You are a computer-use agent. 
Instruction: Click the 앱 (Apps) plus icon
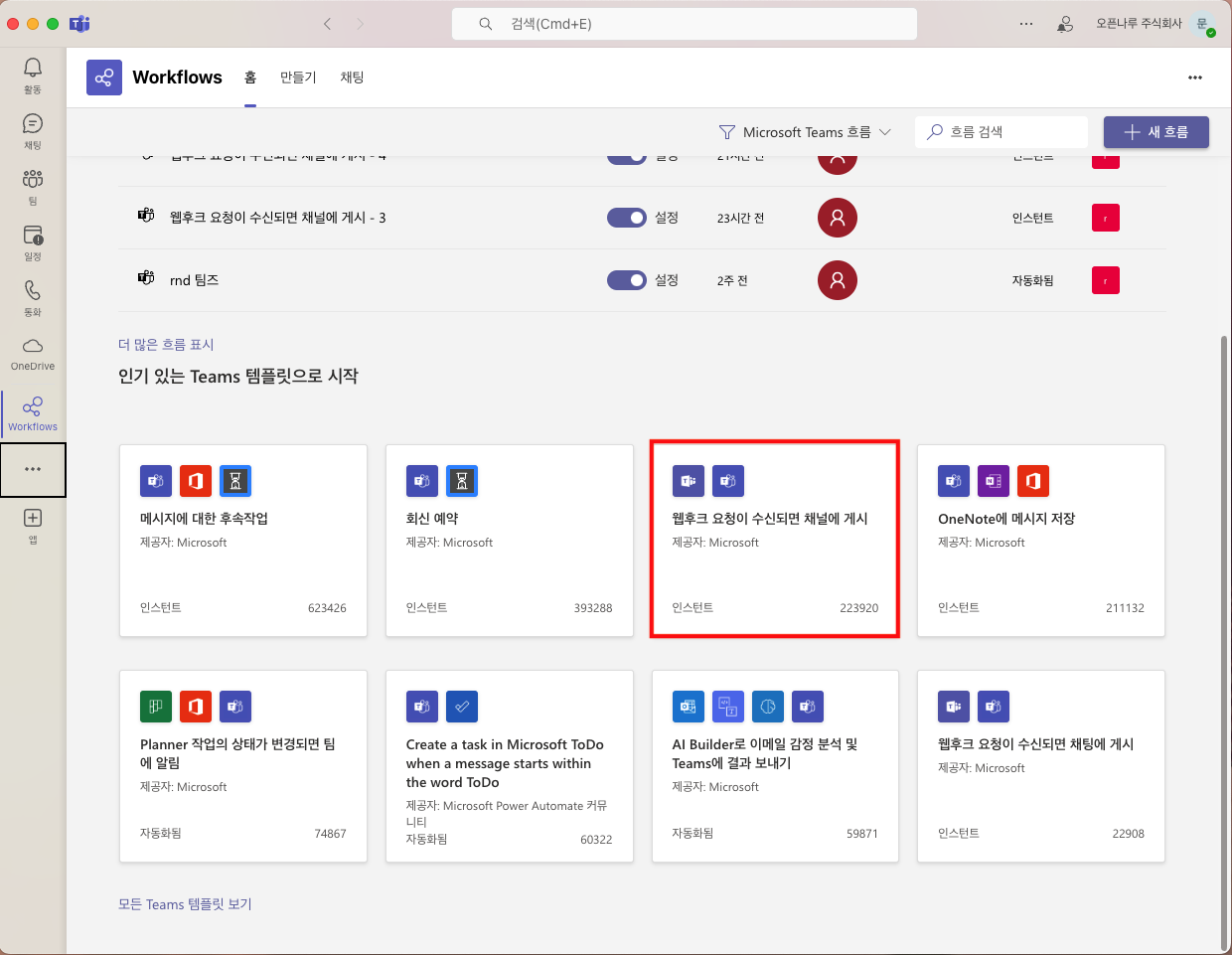point(33,524)
